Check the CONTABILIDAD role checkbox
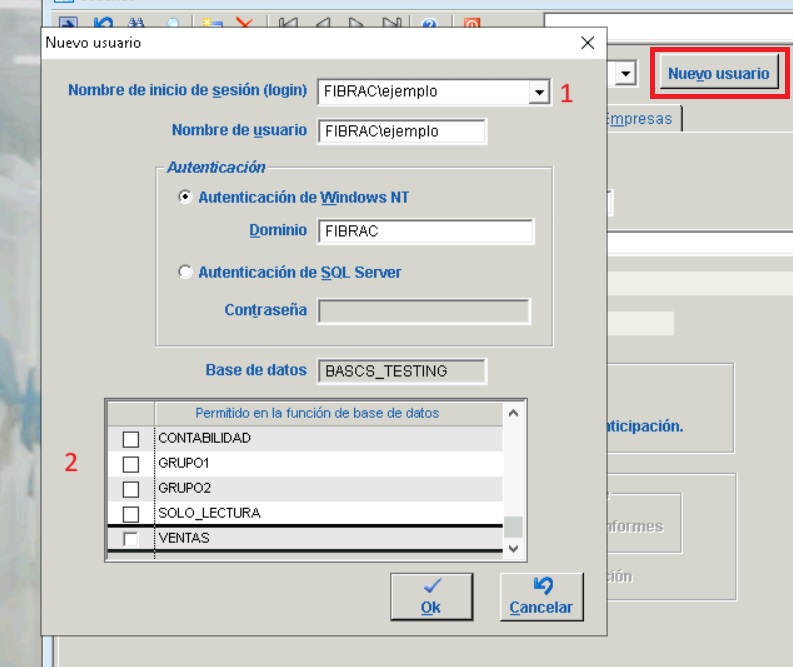793x667 pixels. click(x=130, y=439)
